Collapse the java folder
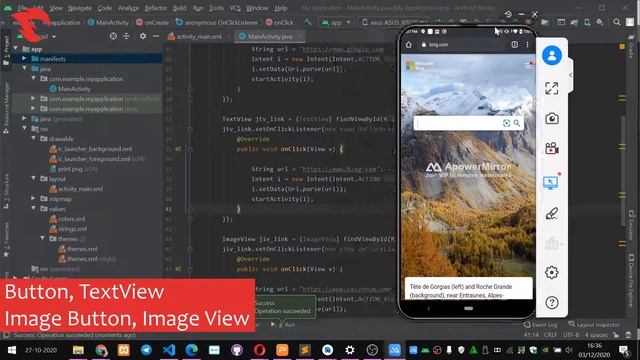 [x=24, y=69]
